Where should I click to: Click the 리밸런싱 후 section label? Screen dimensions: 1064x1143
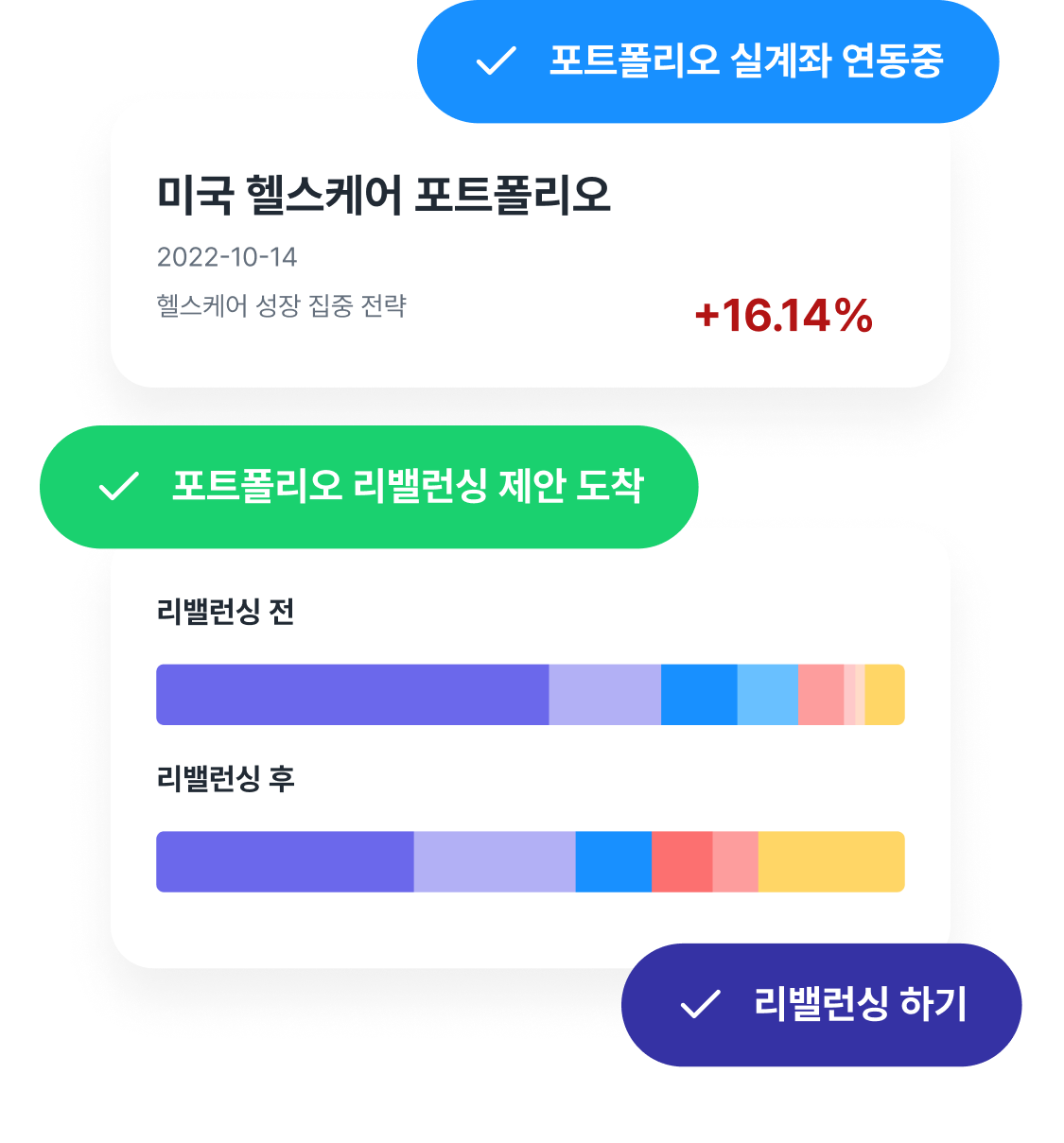(225, 779)
